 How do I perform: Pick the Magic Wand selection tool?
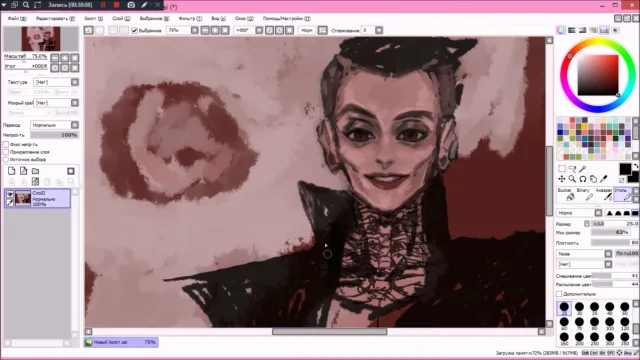click(x=583, y=169)
